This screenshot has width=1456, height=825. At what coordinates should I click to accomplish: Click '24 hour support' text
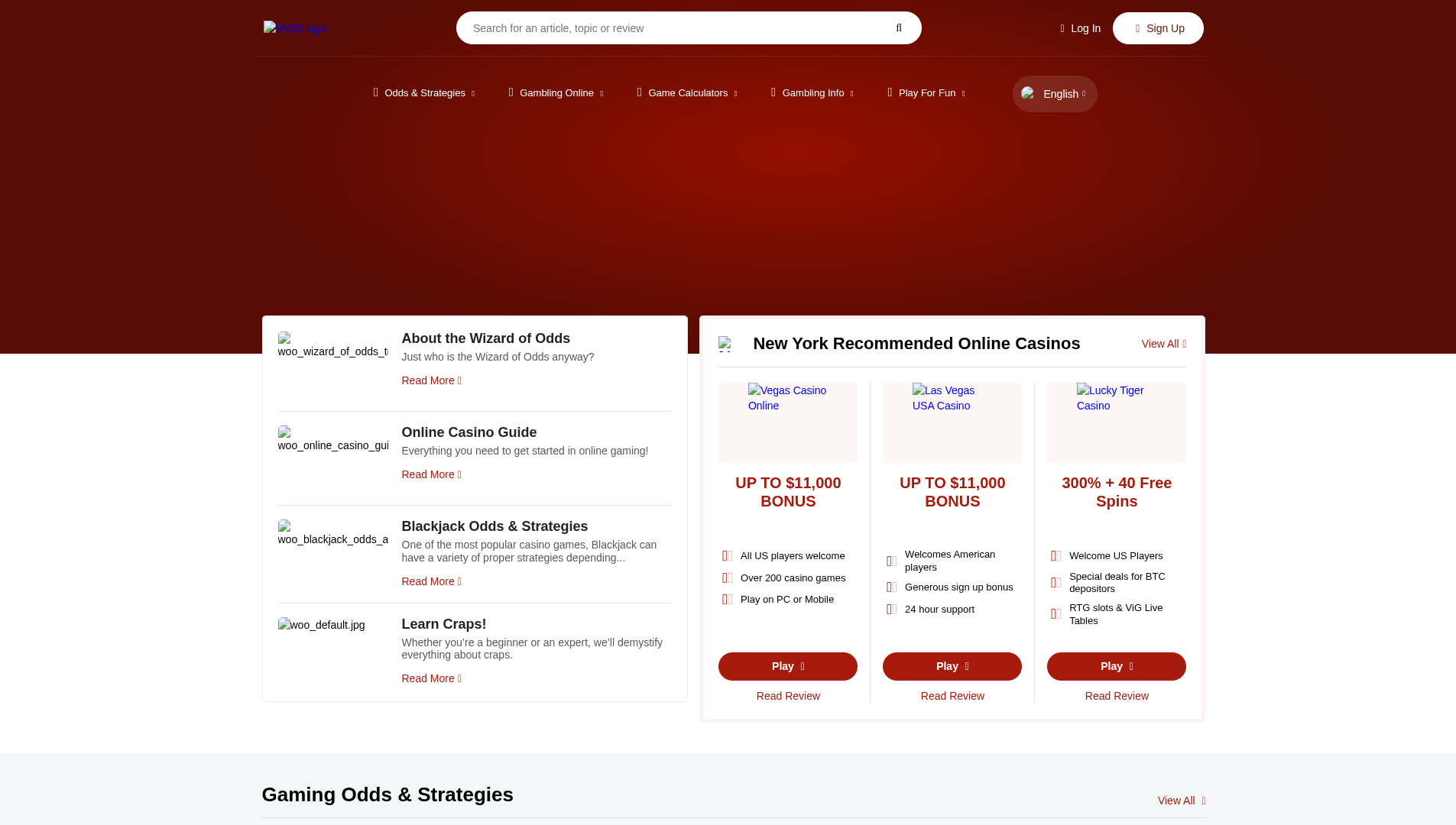click(940, 610)
